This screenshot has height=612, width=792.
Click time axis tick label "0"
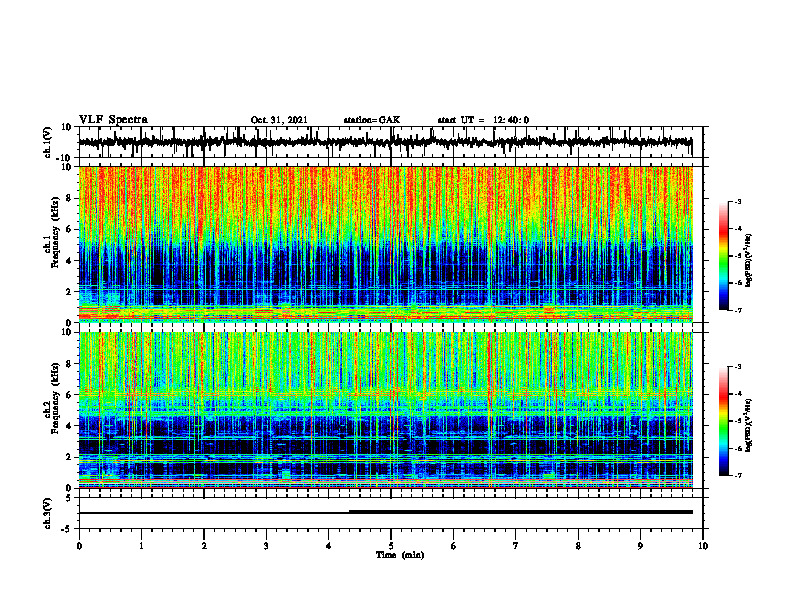79,546
